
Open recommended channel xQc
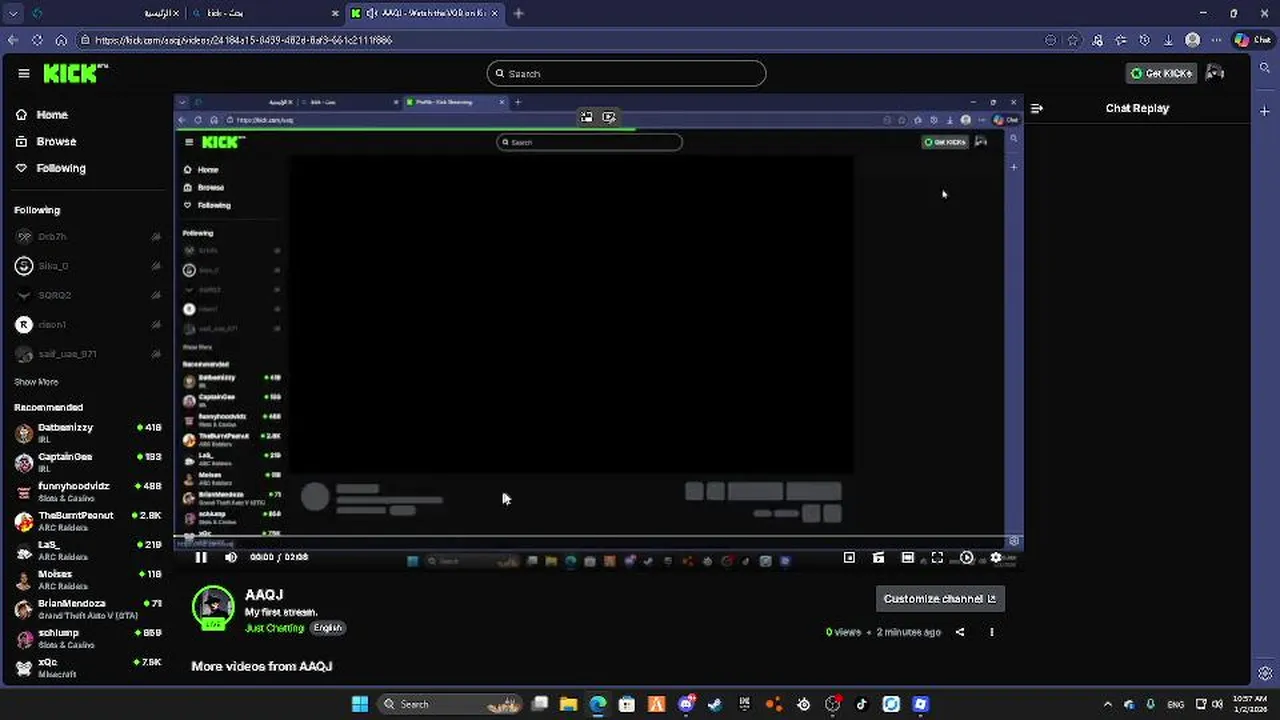click(x=88, y=667)
